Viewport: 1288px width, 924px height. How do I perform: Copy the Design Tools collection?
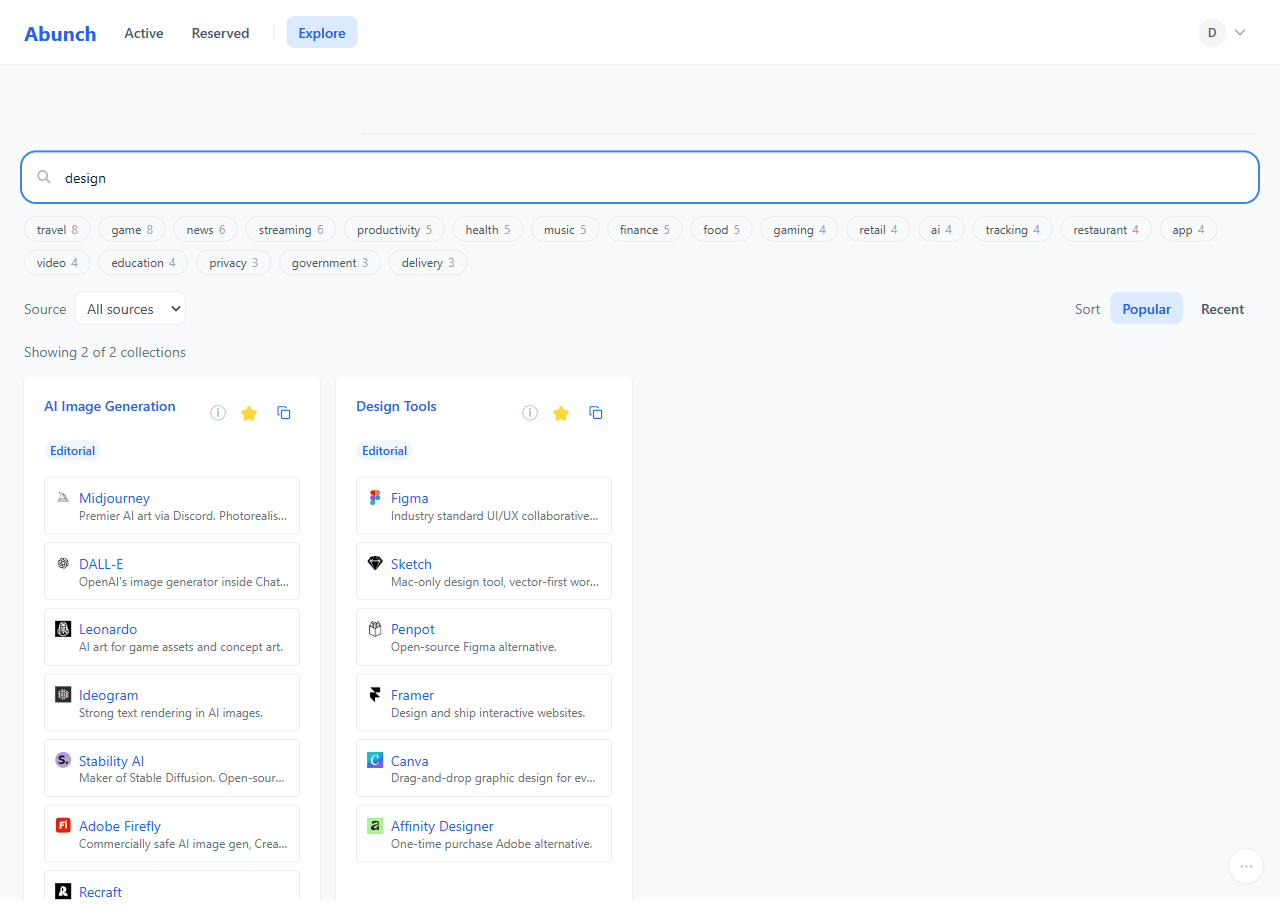click(596, 413)
